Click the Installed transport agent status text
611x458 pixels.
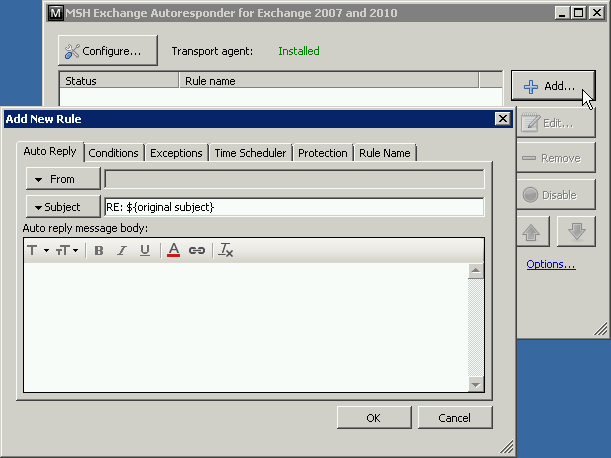coord(299,51)
